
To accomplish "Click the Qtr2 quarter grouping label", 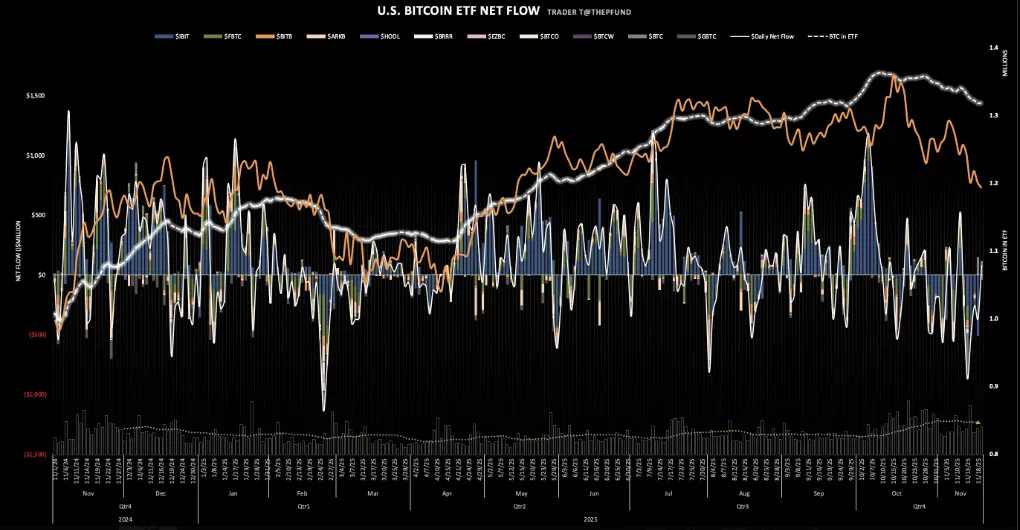I will click(519, 507).
